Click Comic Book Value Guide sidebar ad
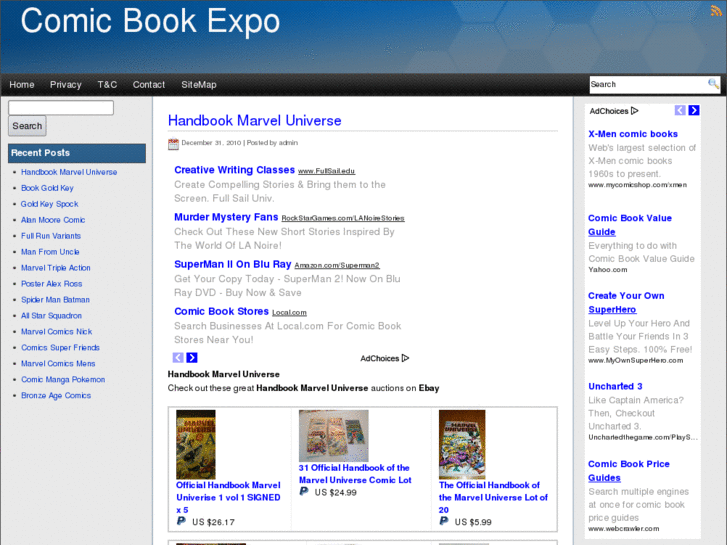727x545 pixels. click(x=630, y=225)
